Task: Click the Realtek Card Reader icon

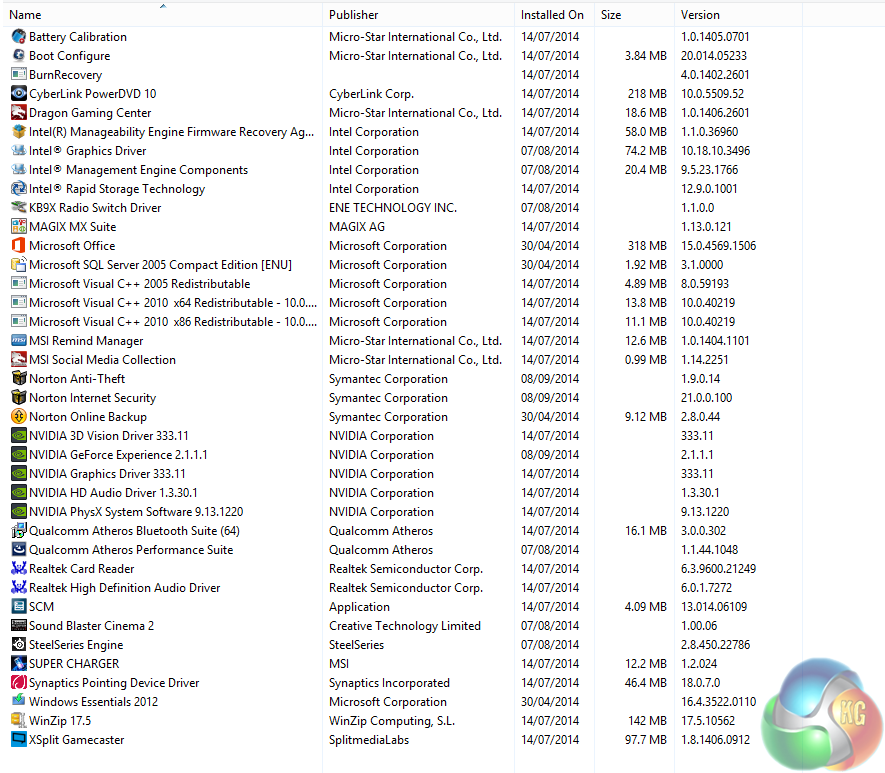Action: (19, 569)
